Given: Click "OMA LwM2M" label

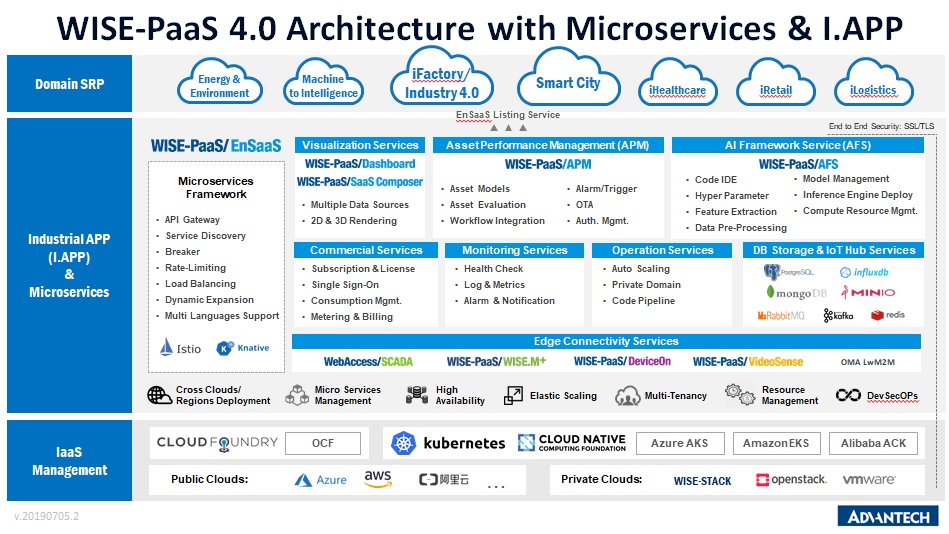Looking at the screenshot, I should click(867, 362).
